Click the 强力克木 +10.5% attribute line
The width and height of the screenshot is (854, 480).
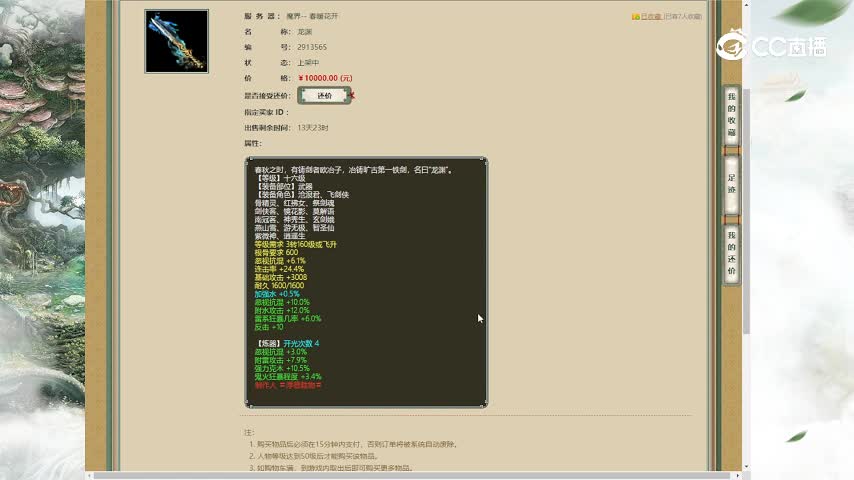point(282,368)
